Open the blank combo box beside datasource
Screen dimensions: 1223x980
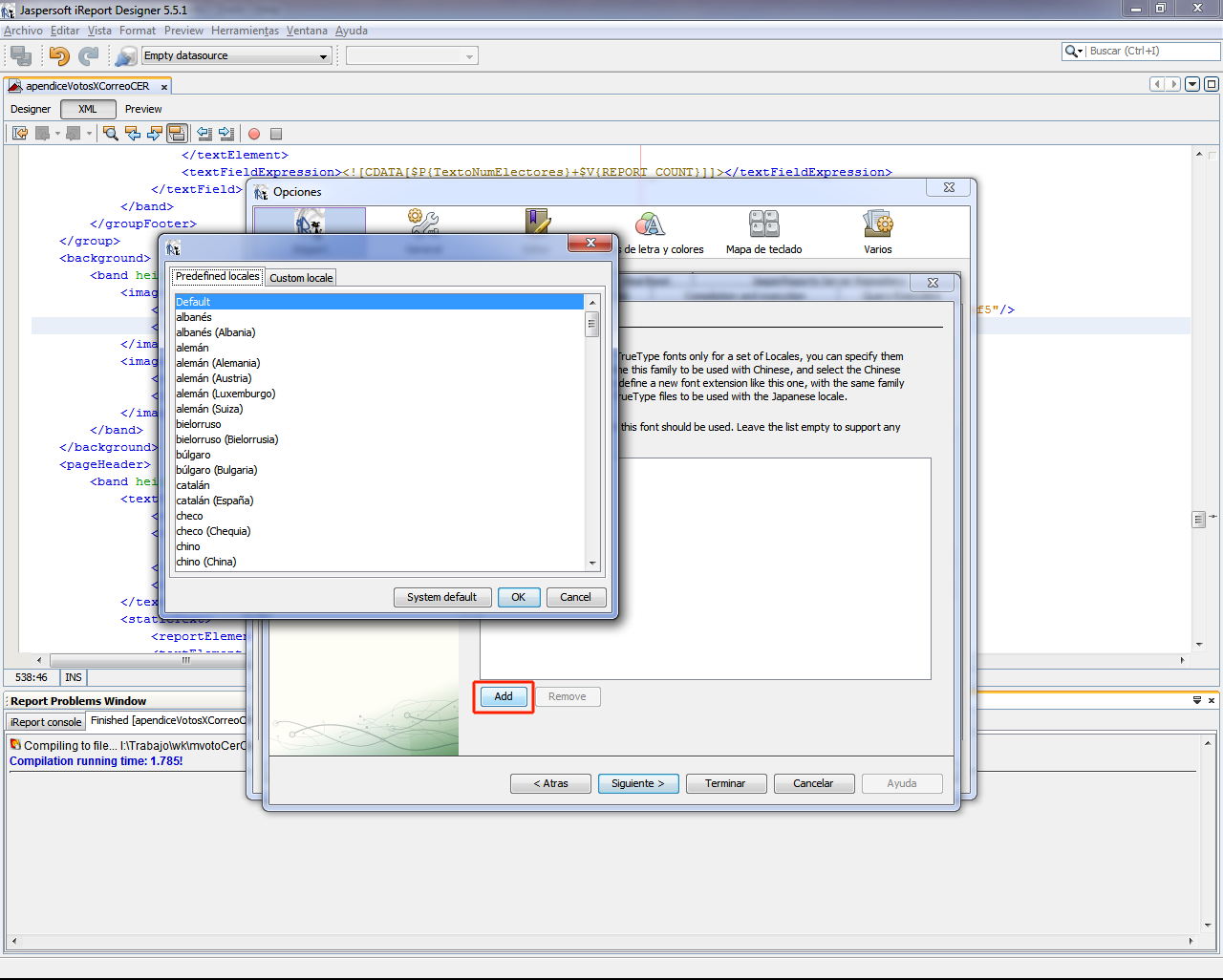(412, 56)
